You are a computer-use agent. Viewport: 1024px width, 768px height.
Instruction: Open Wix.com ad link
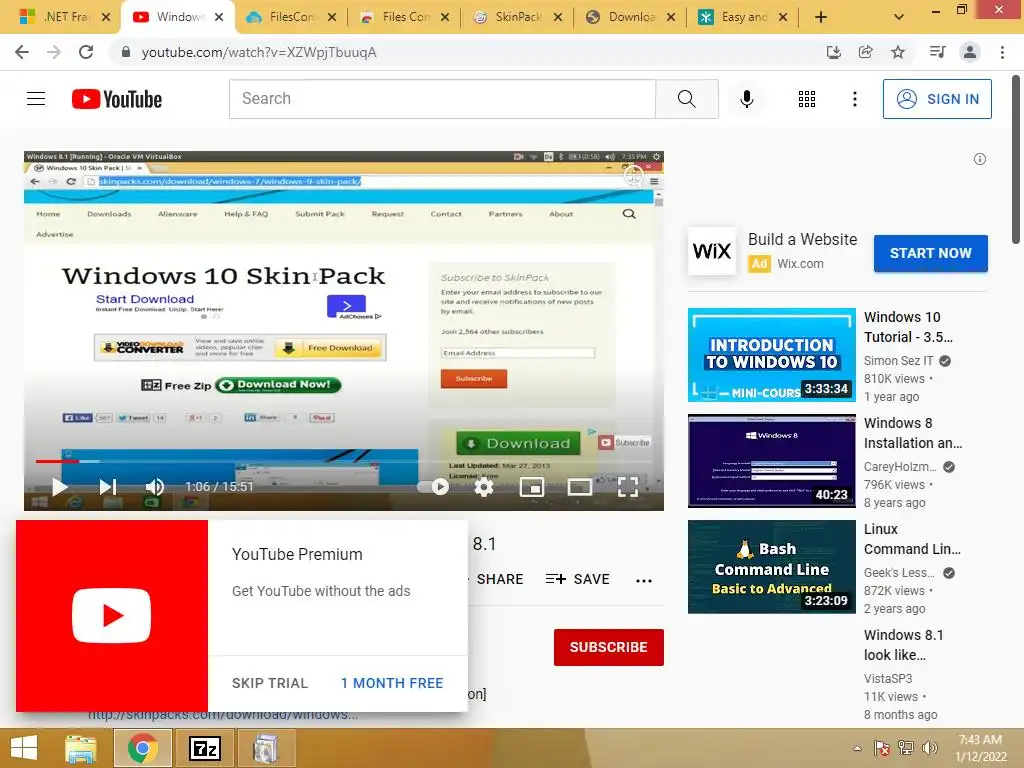tap(800, 264)
